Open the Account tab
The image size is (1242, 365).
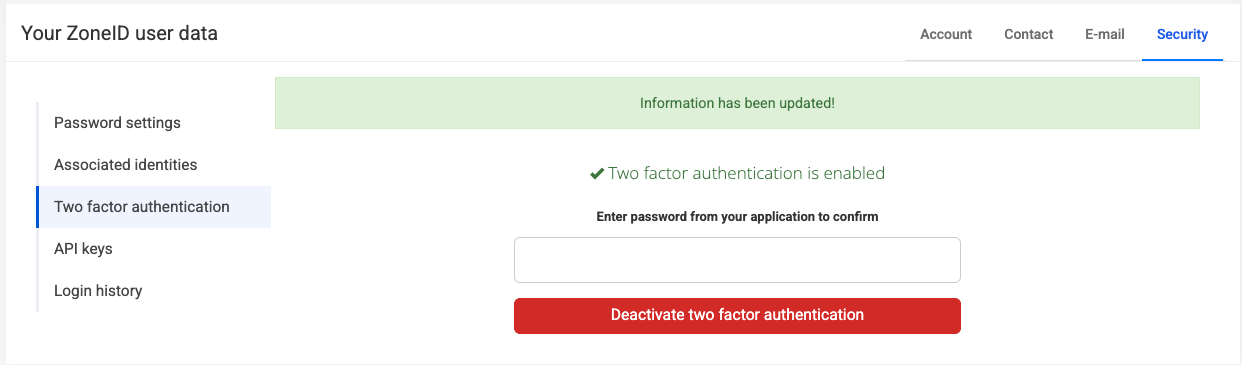[946, 34]
